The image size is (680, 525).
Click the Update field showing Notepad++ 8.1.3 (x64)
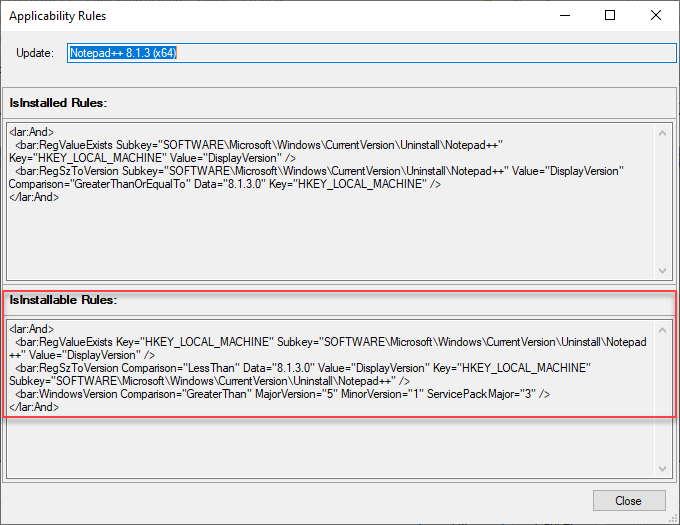372,53
